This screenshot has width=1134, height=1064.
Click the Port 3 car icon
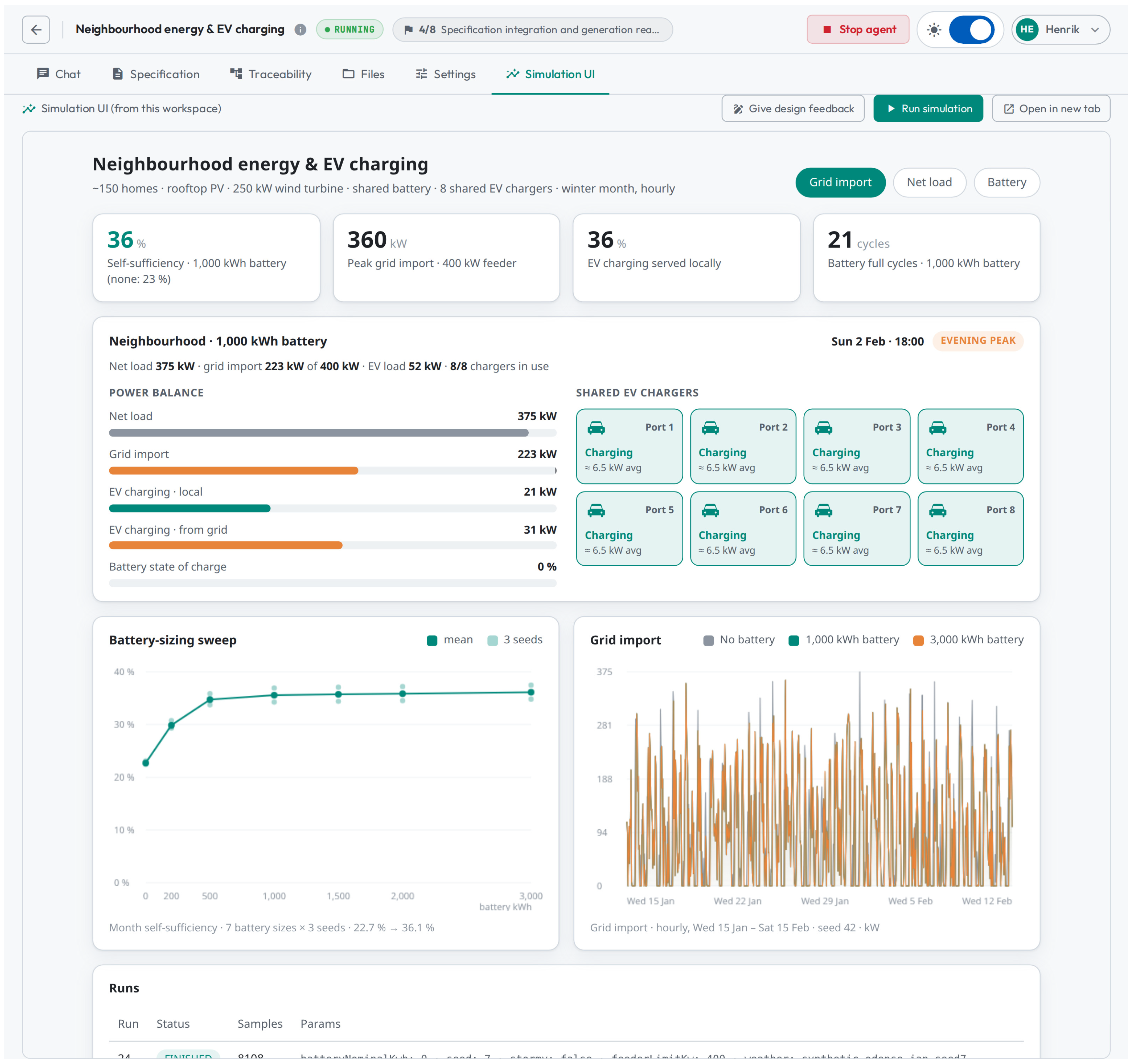pos(824,428)
